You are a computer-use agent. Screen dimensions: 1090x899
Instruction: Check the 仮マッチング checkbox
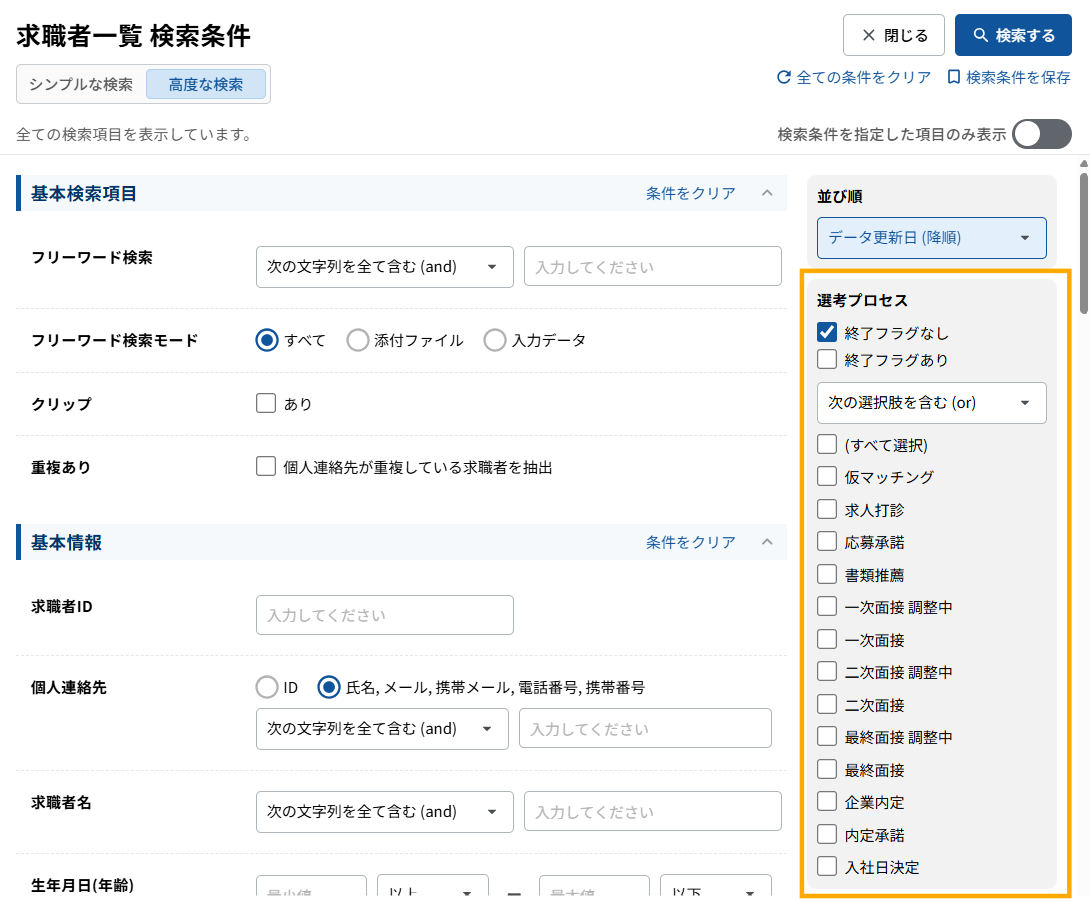click(827, 477)
